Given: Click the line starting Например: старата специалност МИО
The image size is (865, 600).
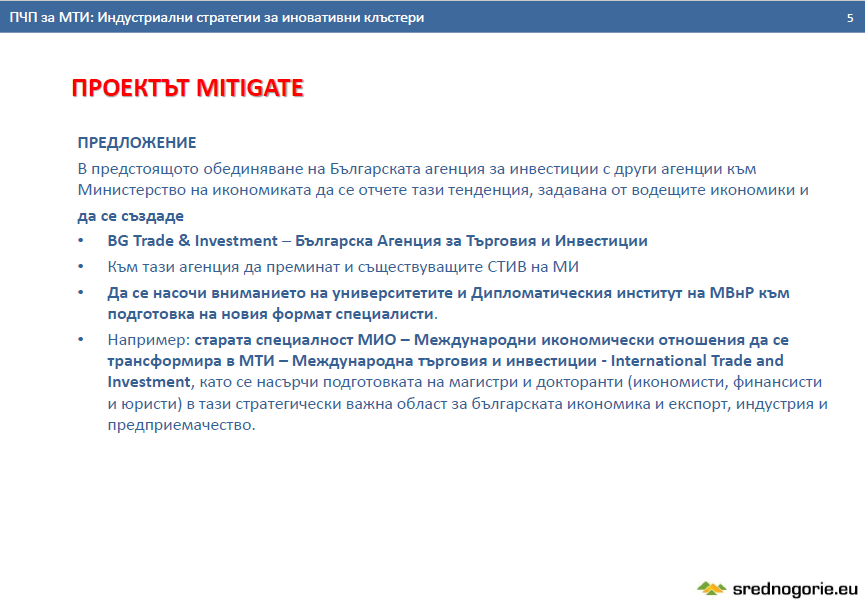Looking at the screenshot, I should click(x=448, y=340).
